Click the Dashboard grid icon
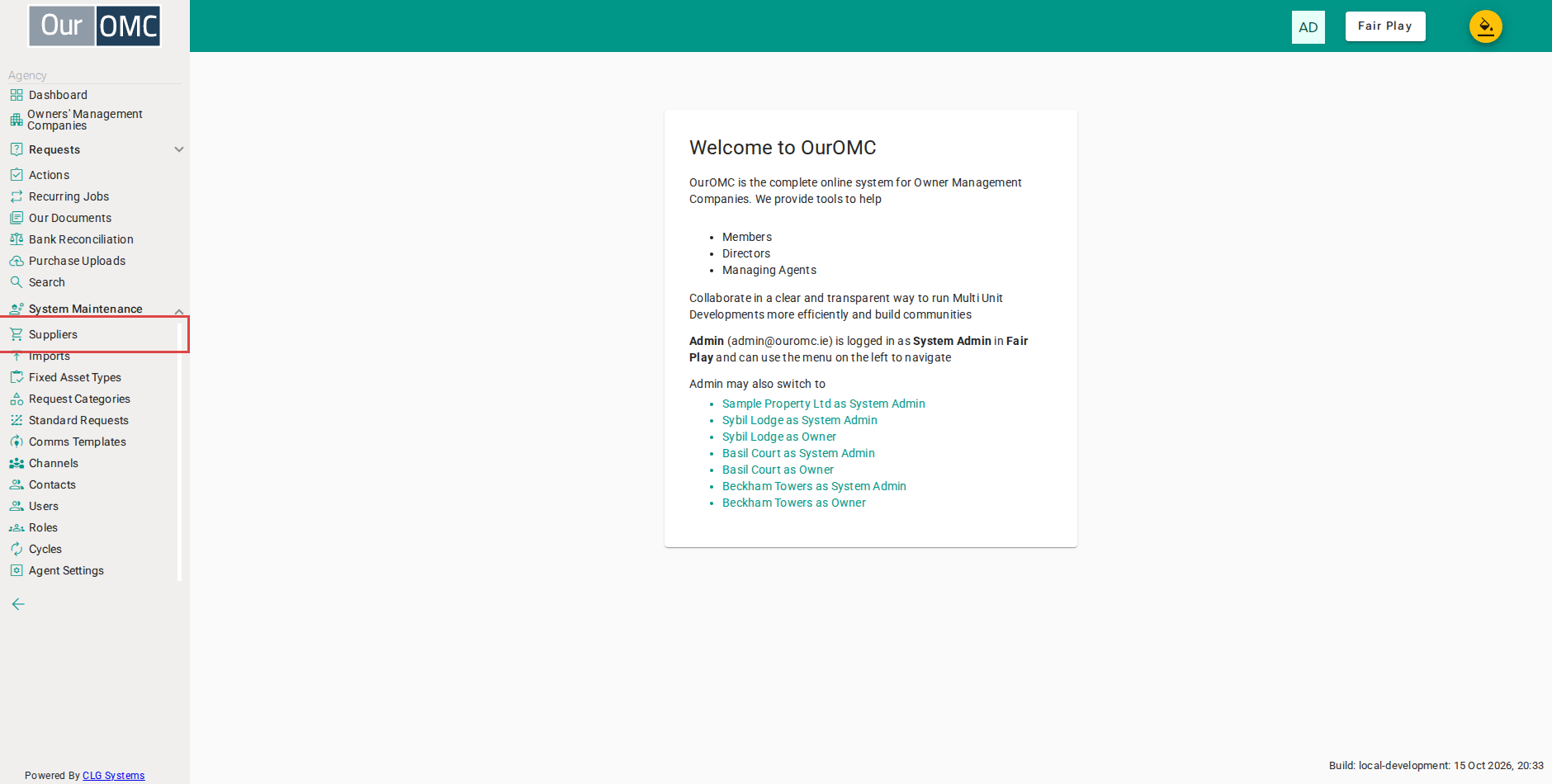 17,95
